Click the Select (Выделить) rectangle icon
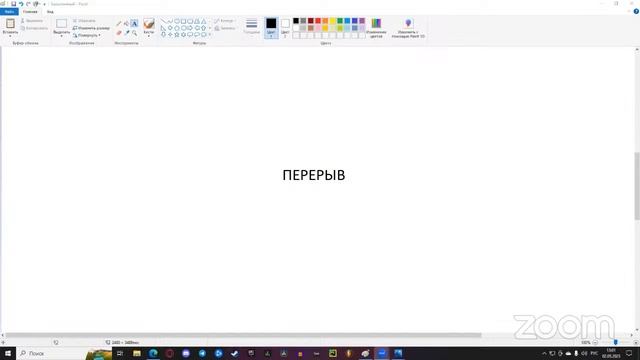This screenshot has height=360, width=640. click(x=62, y=24)
